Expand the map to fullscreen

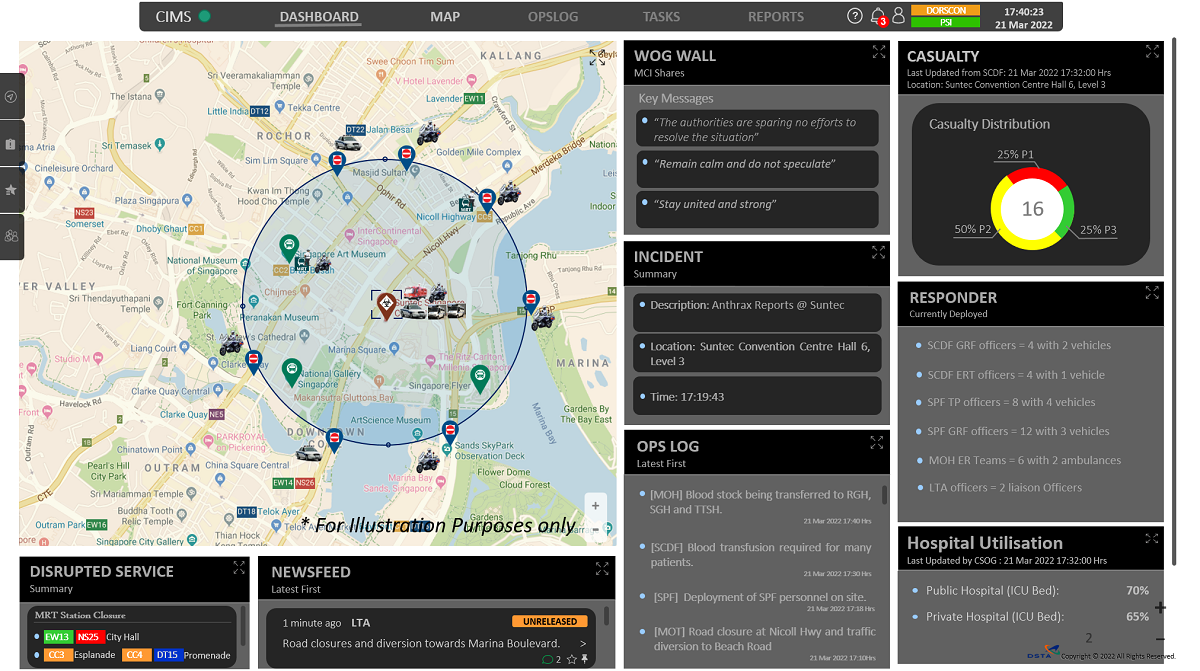pyautogui.click(x=597, y=58)
